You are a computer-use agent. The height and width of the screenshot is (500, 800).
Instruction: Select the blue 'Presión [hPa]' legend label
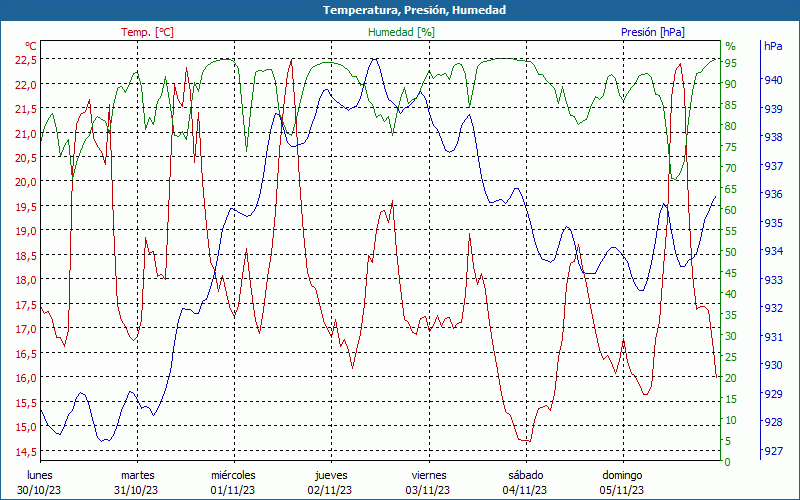653,32
